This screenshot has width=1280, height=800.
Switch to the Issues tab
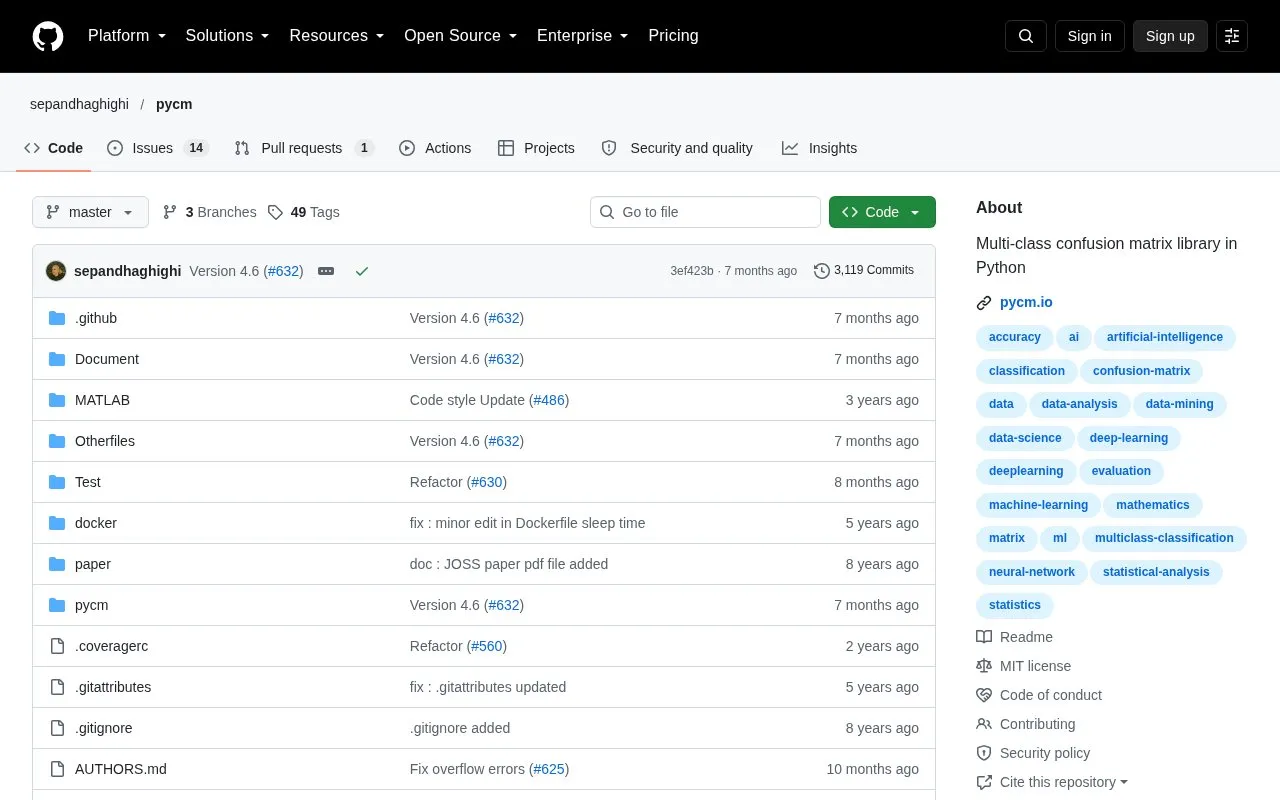(156, 148)
